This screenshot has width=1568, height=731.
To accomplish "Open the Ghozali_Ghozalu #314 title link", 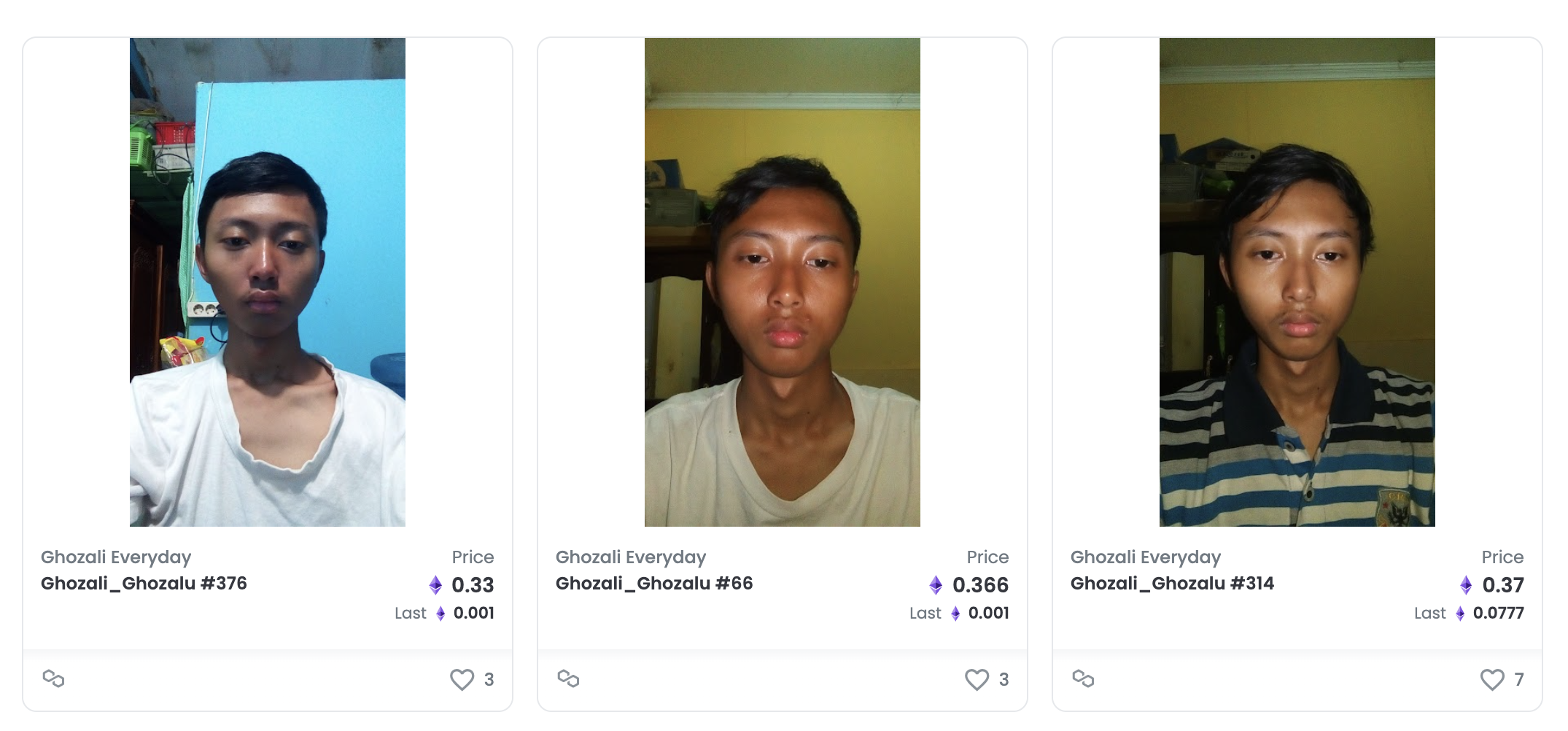I will (1172, 584).
